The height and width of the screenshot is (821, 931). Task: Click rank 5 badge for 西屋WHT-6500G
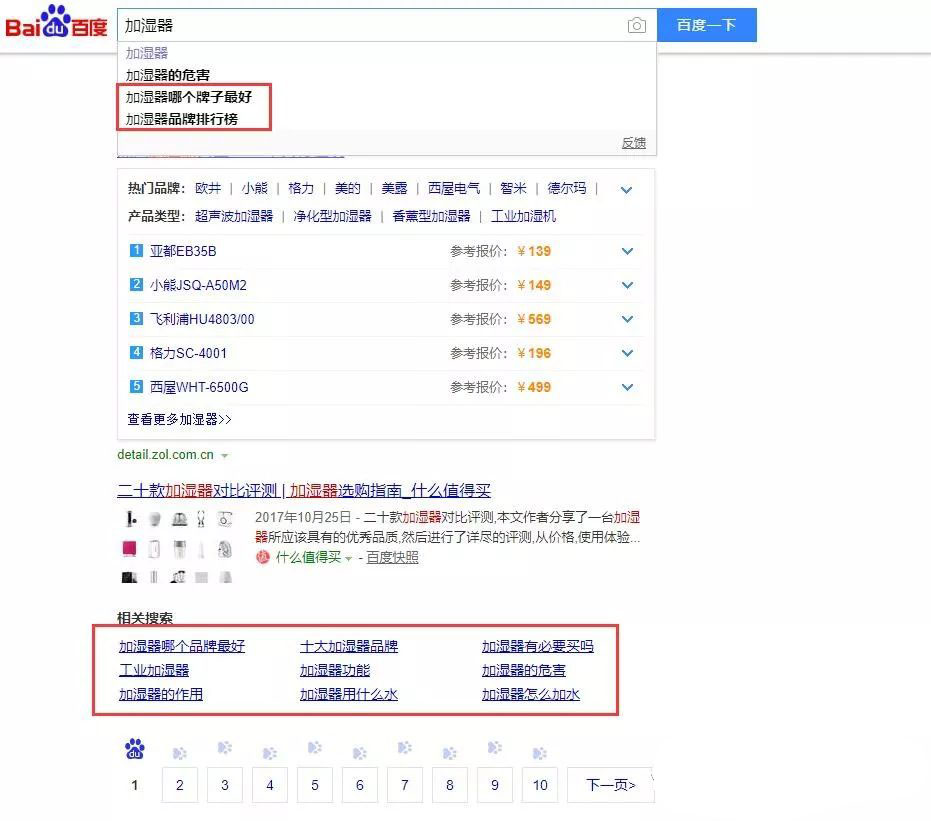136,387
